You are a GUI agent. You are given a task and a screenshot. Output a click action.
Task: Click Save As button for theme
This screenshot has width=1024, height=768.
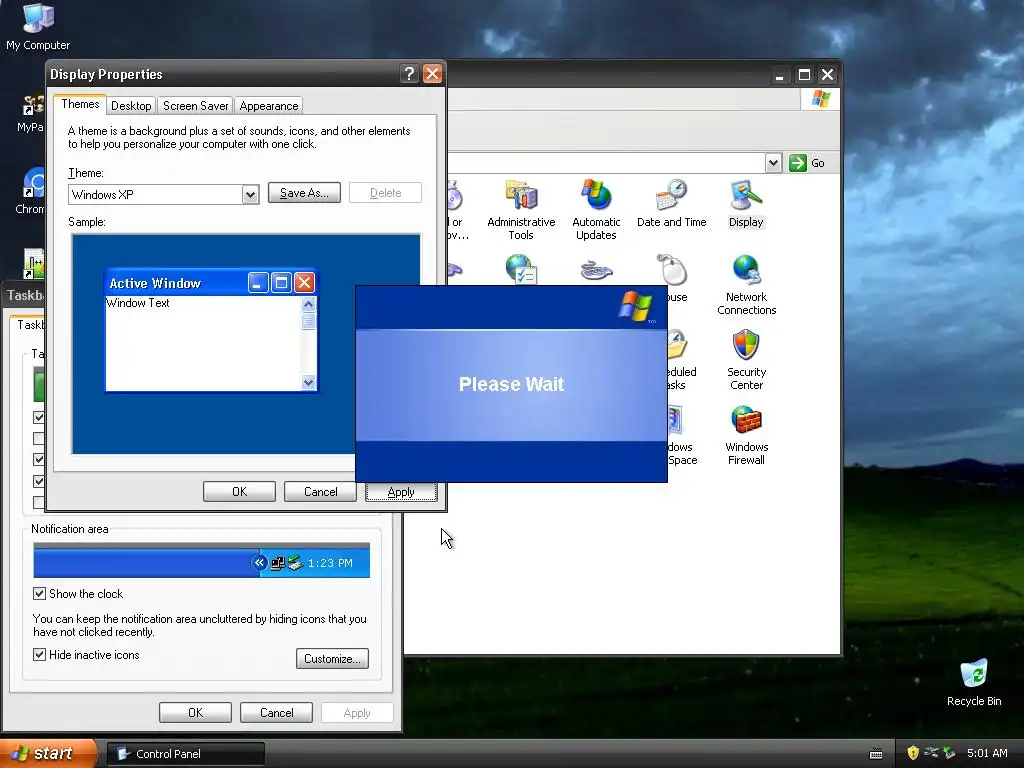tap(304, 193)
